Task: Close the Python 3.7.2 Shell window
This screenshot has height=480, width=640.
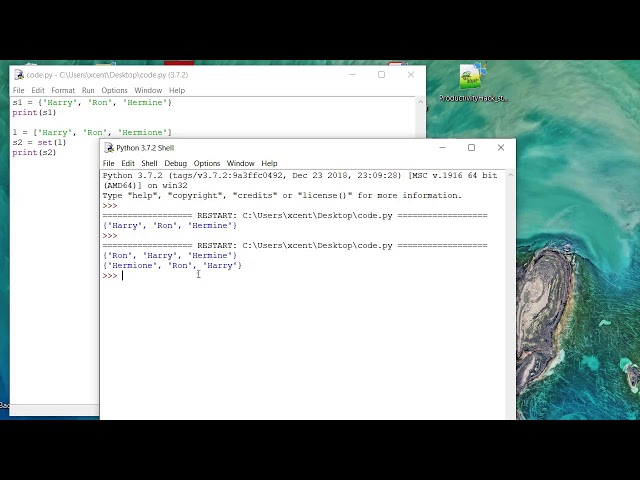Action: click(501, 147)
